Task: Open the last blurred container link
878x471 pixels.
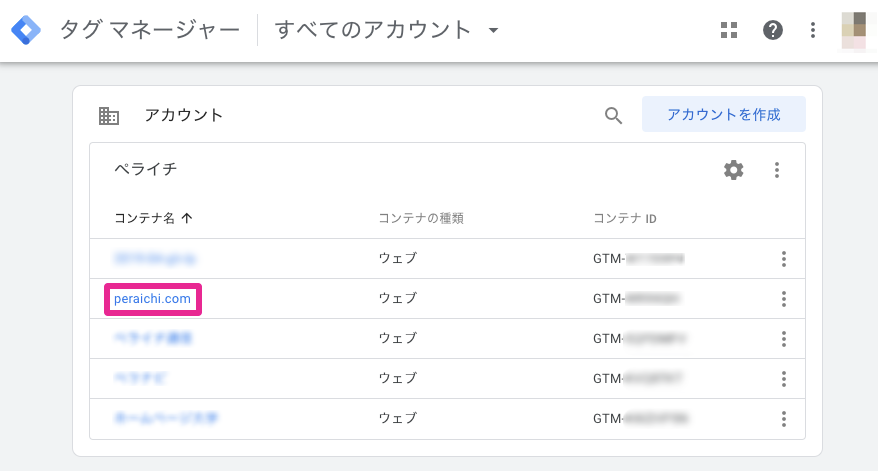Action: pyautogui.click(x=166, y=418)
